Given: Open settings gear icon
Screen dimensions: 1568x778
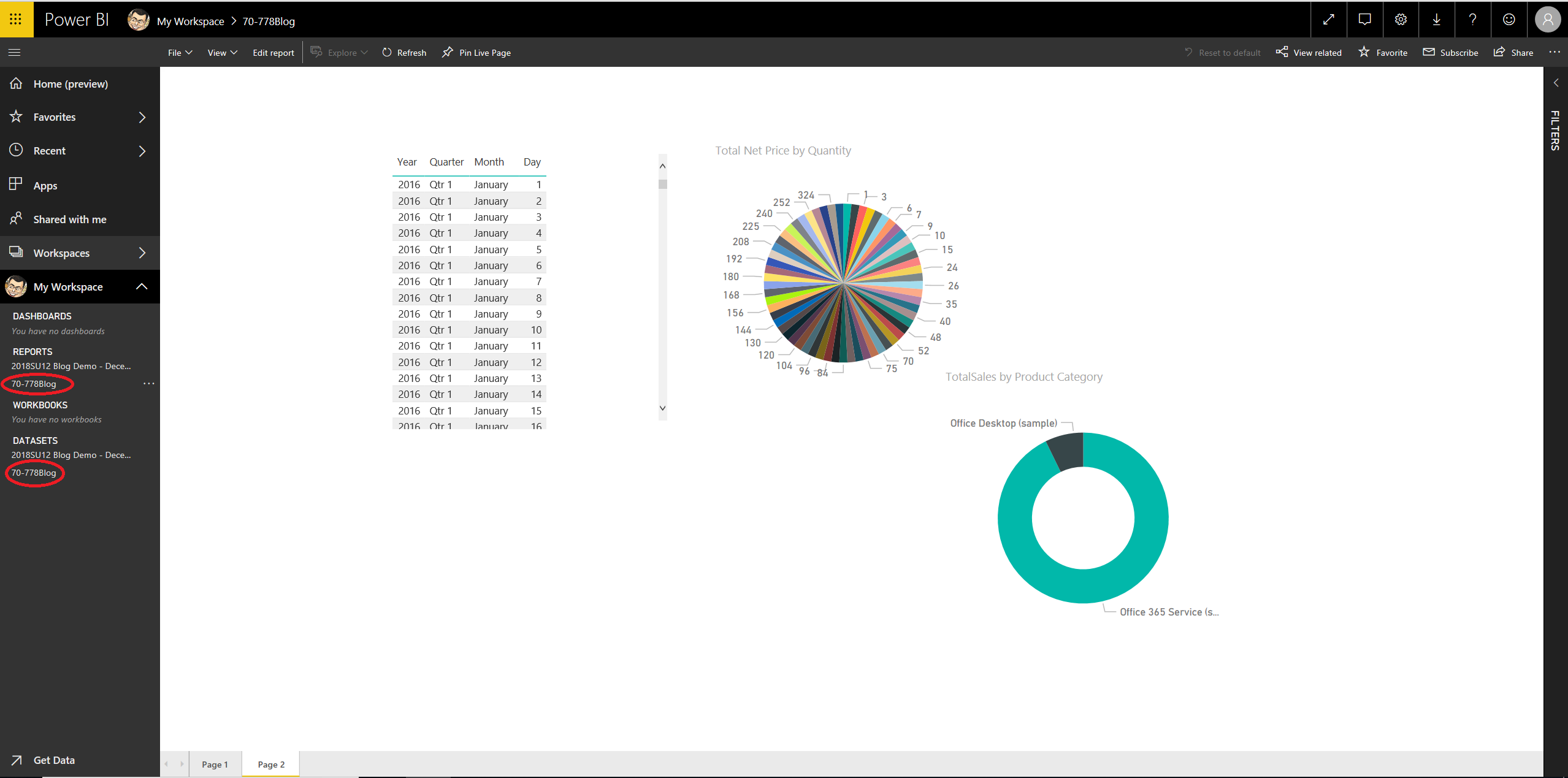Looking at the screenshot, I should (x=1401, y=20).
